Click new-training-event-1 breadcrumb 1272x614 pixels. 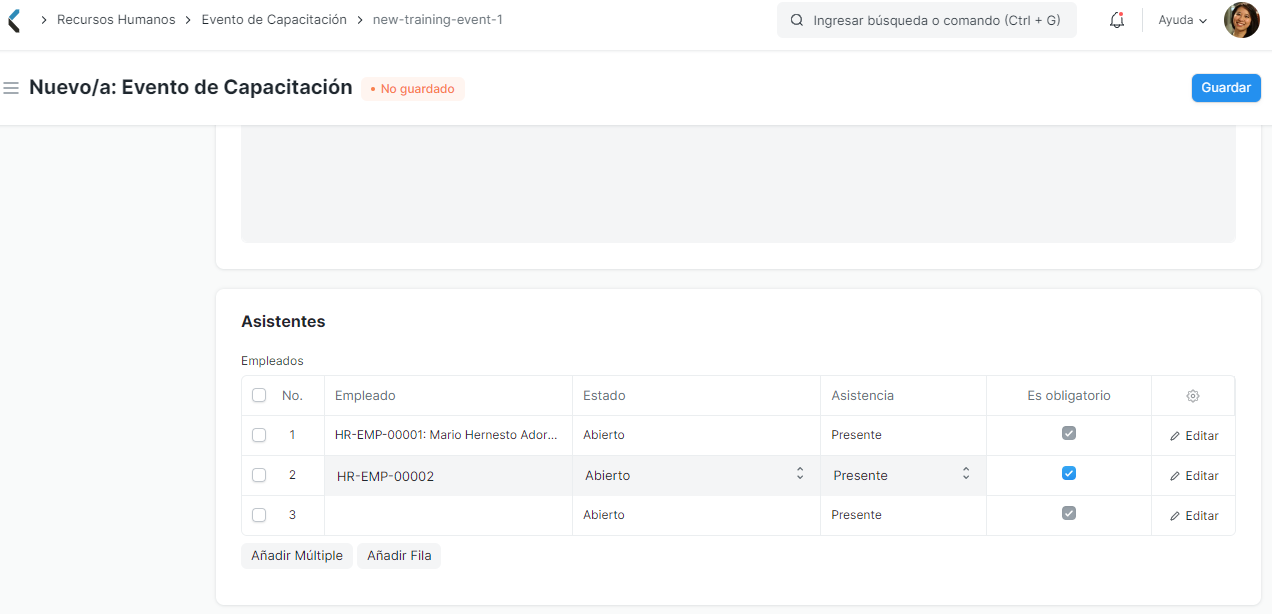tap(437, 20)
